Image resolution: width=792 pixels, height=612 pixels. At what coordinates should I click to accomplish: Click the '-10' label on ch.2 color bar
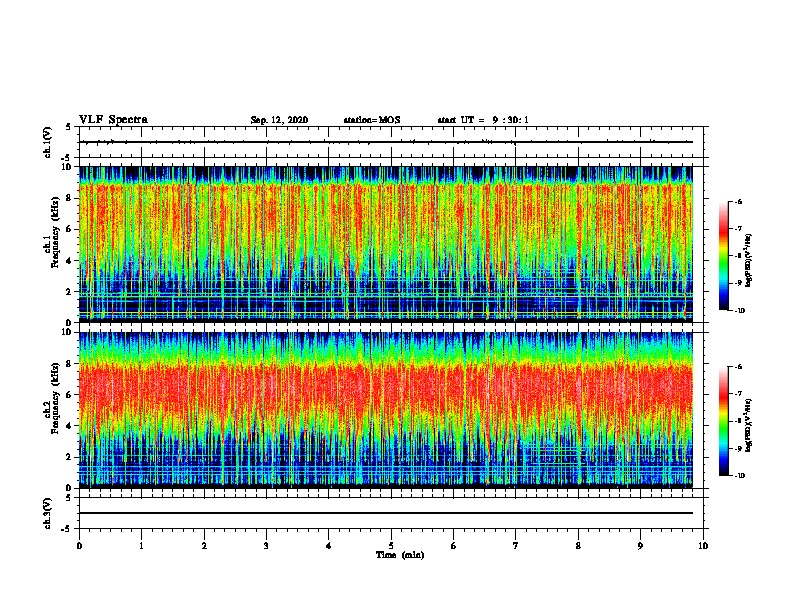739,476
